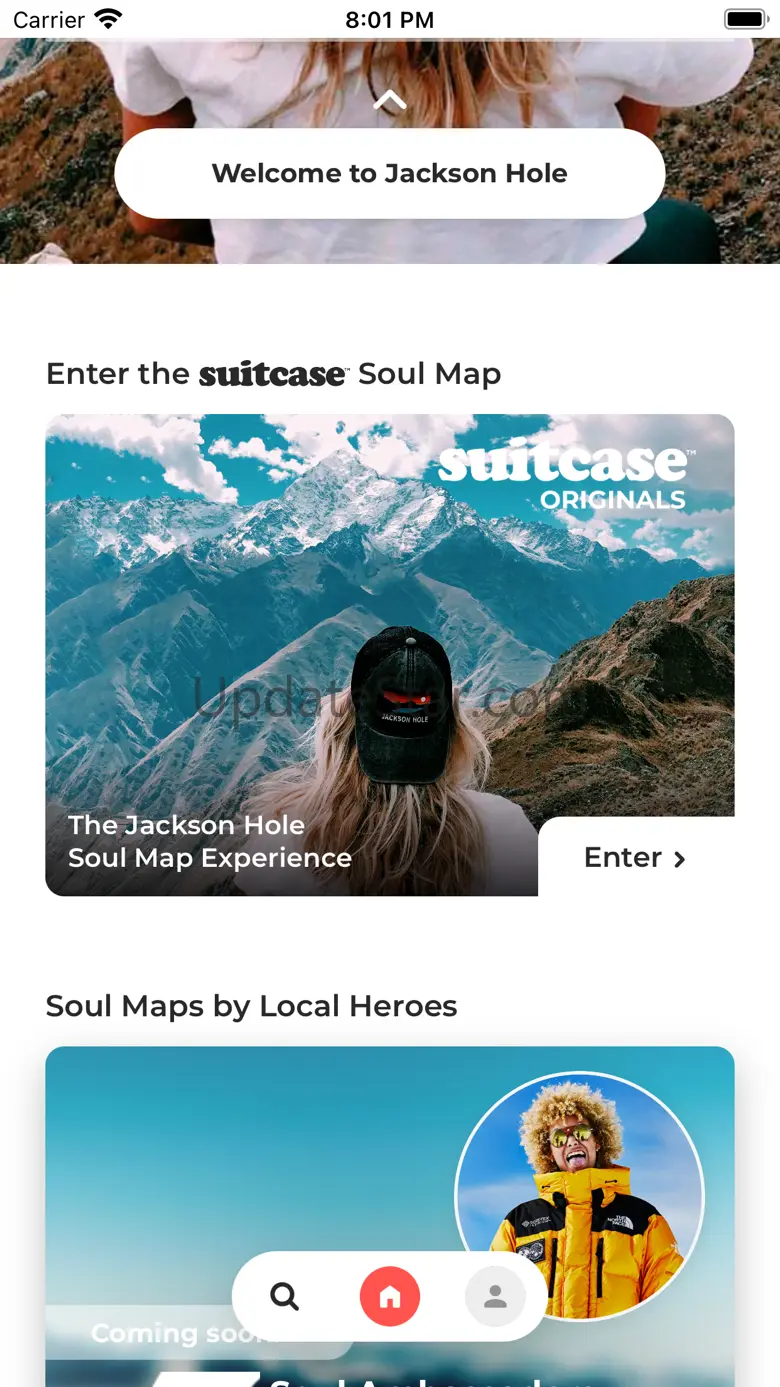The height and width of the screenshot is (1387, 780).
Task: Tap the Wi-Fi icon in status bar
Action: click(x=107, y=19)
